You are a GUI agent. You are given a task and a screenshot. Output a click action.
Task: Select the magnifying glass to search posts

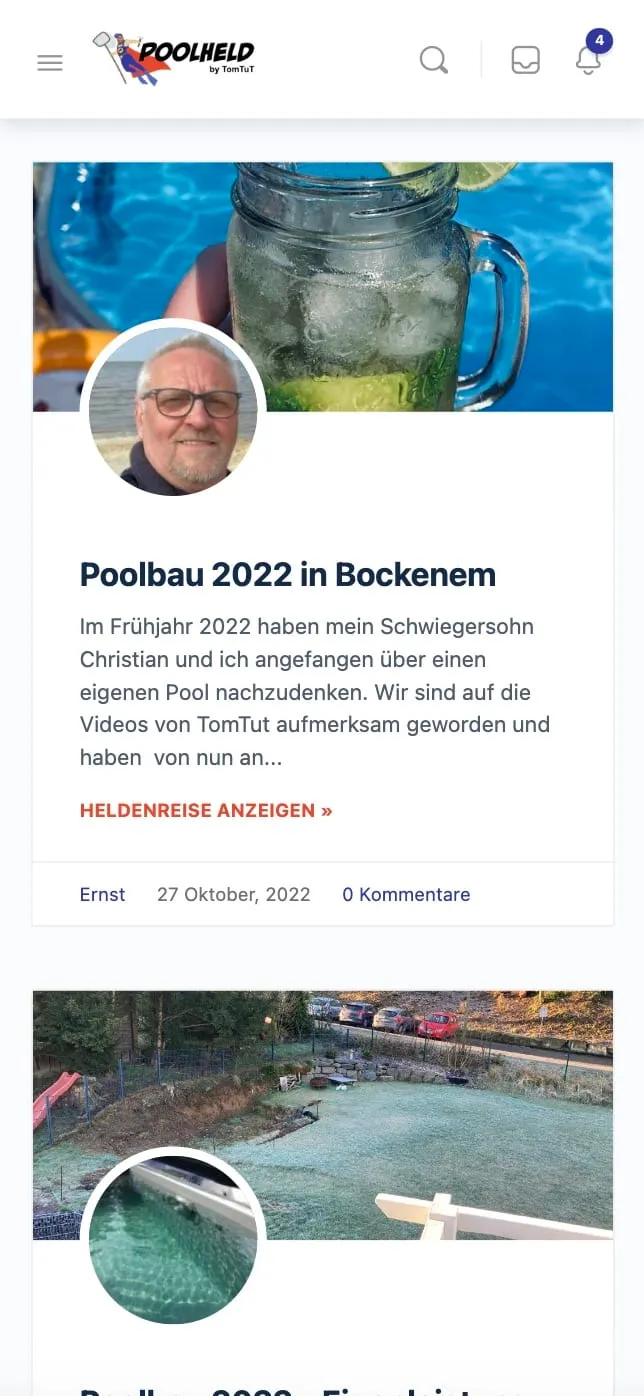(x=433, y=60)
